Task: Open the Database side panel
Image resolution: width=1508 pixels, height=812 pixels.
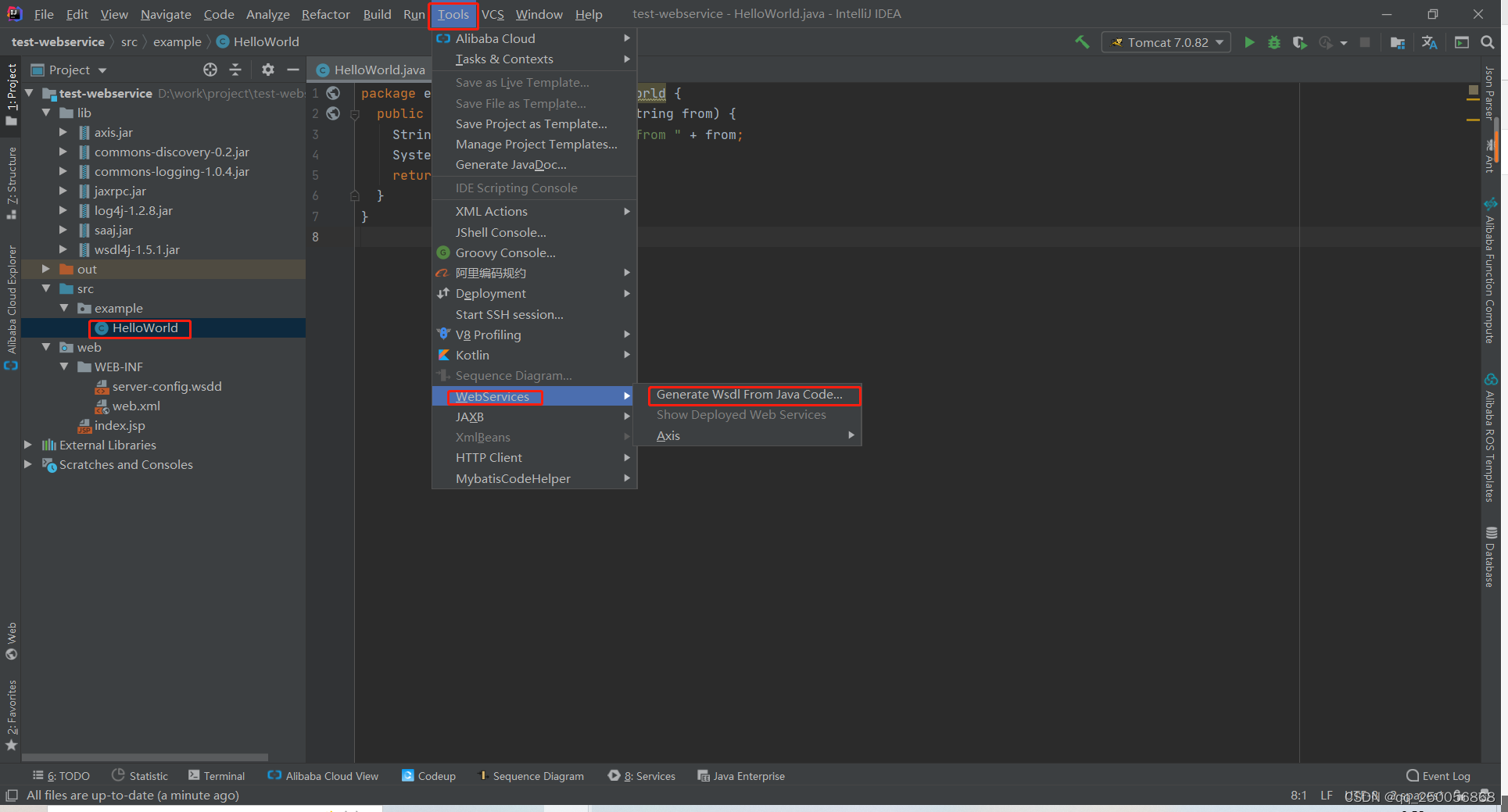Action: (x=1490, y=556)
